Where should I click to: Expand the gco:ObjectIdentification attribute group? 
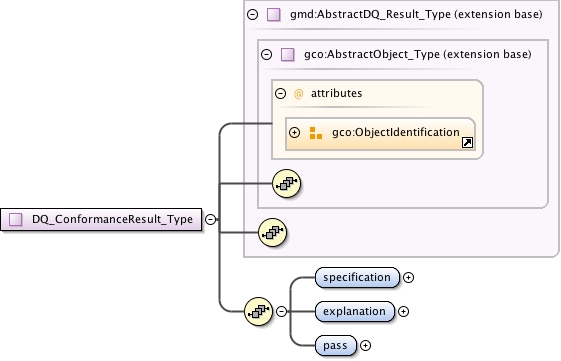(x=294, y=132)
